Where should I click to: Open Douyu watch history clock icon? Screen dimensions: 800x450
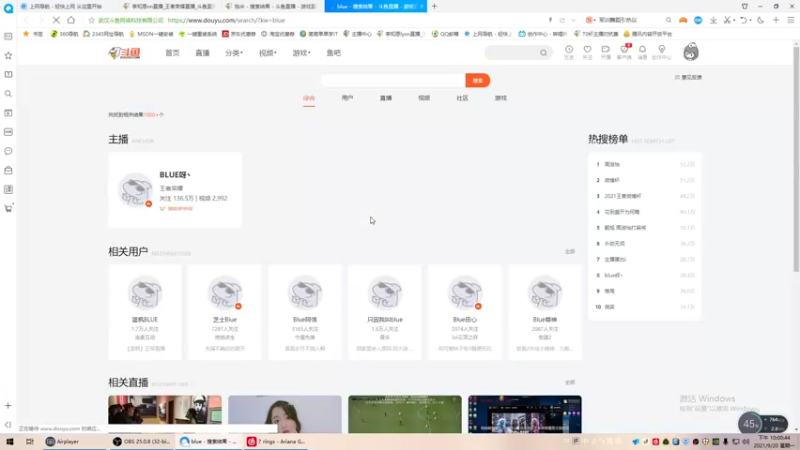coord(569,52)
